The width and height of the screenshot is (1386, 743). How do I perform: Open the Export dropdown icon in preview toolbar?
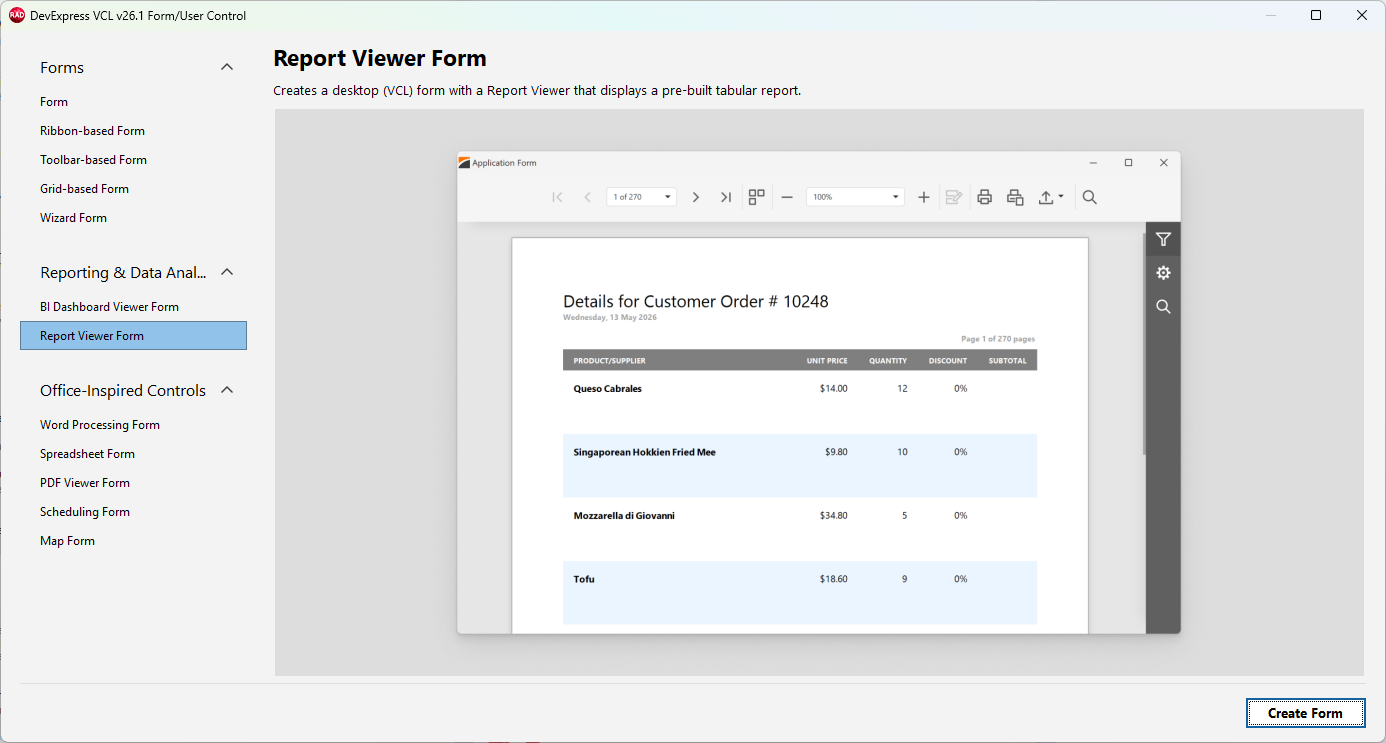click(x=1050, y=197)
